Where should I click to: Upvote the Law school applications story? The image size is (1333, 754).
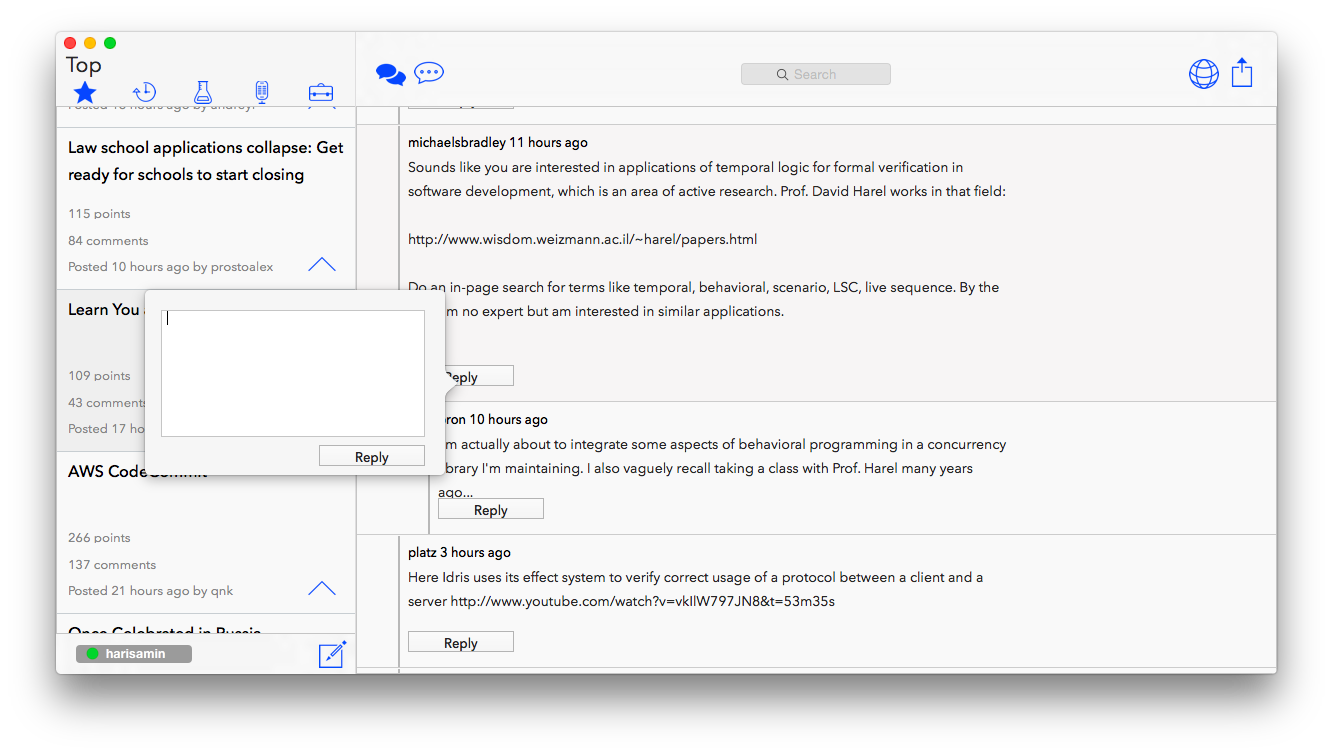click(x=322, y=265)
